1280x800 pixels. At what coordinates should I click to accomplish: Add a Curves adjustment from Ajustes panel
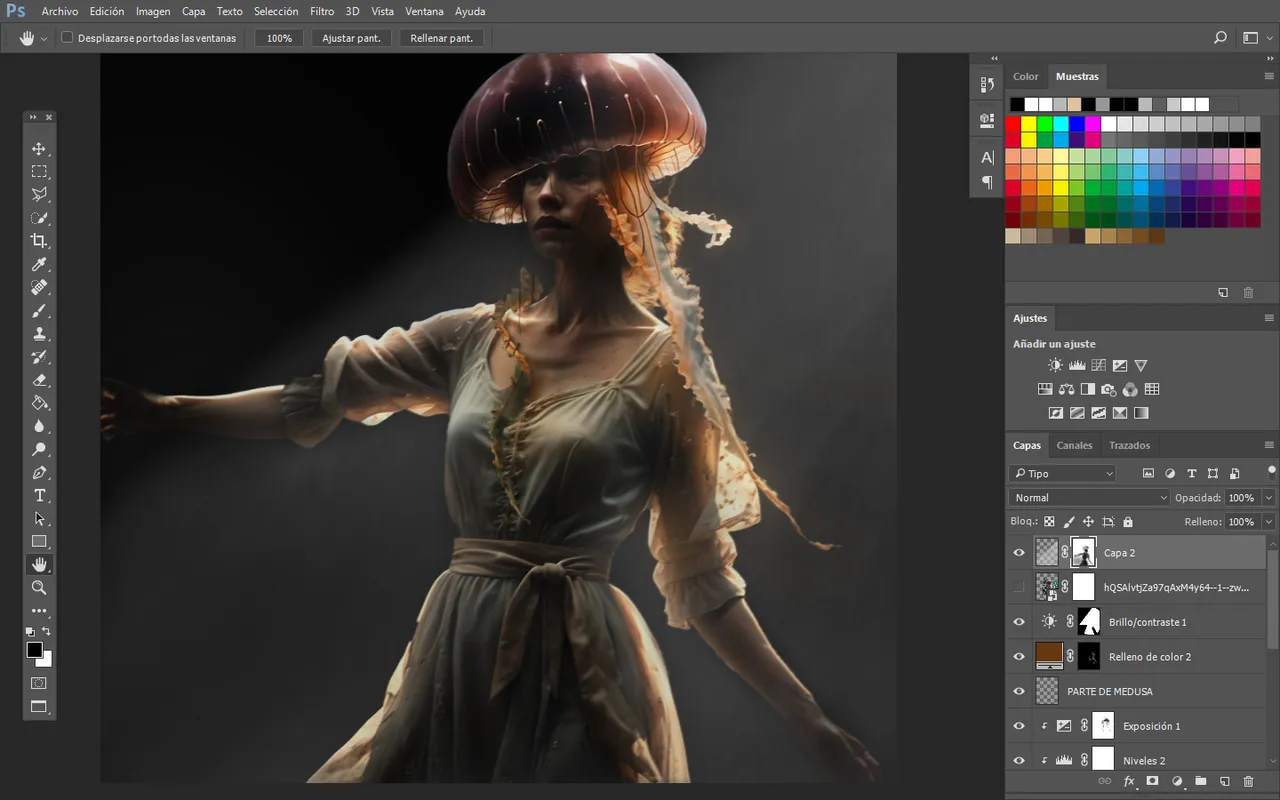coord(1098,366)
